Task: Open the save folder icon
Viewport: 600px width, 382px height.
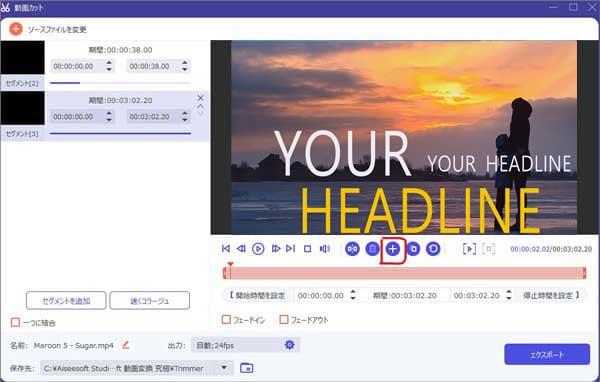Action: tap(247, 368)
